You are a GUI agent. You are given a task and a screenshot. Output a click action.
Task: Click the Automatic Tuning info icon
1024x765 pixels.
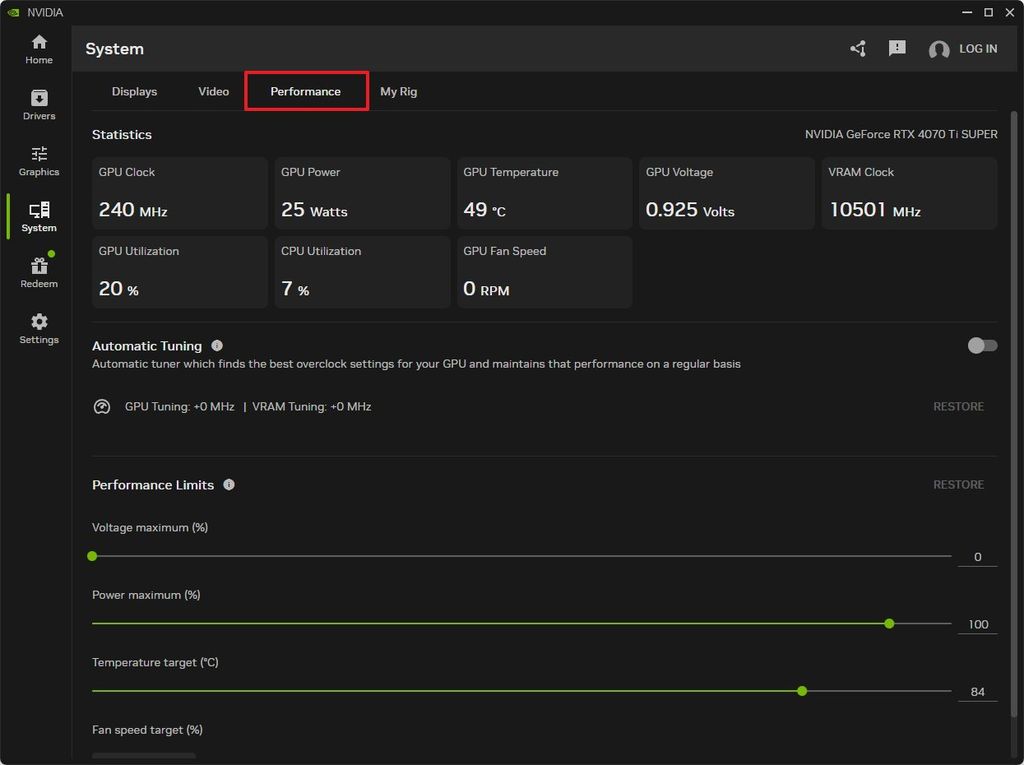coord(218,345)
